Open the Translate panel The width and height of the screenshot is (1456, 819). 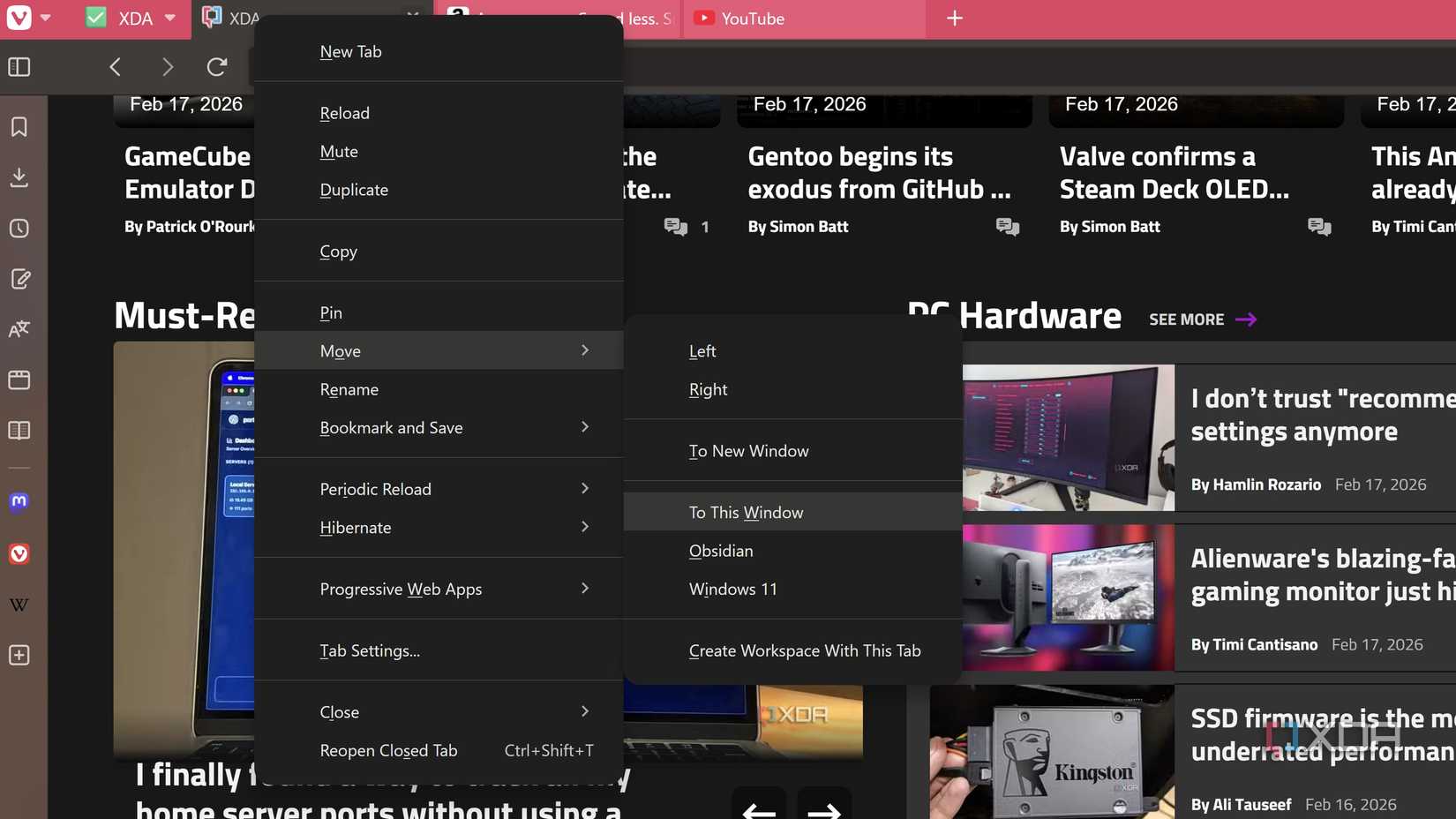(x=19, y=329)
